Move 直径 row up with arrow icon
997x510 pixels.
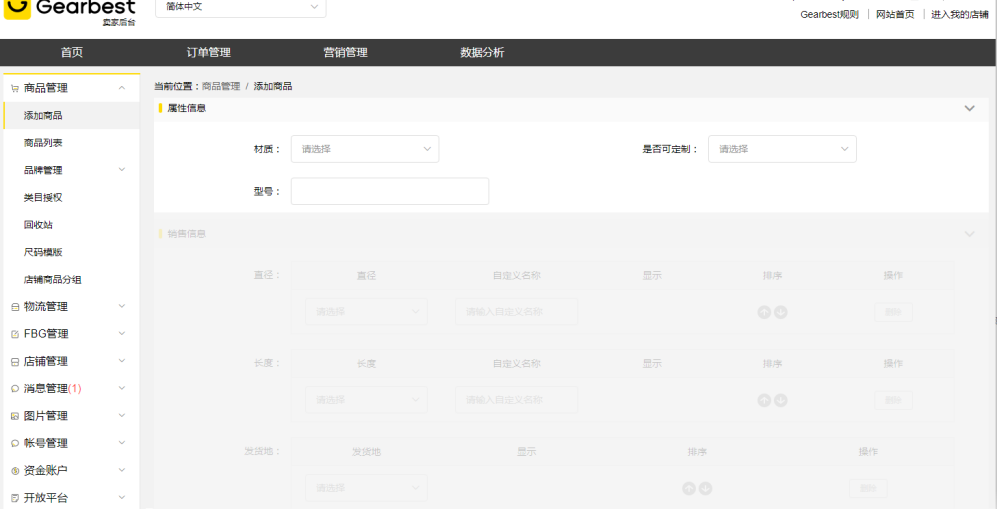[x=764, y=312]
